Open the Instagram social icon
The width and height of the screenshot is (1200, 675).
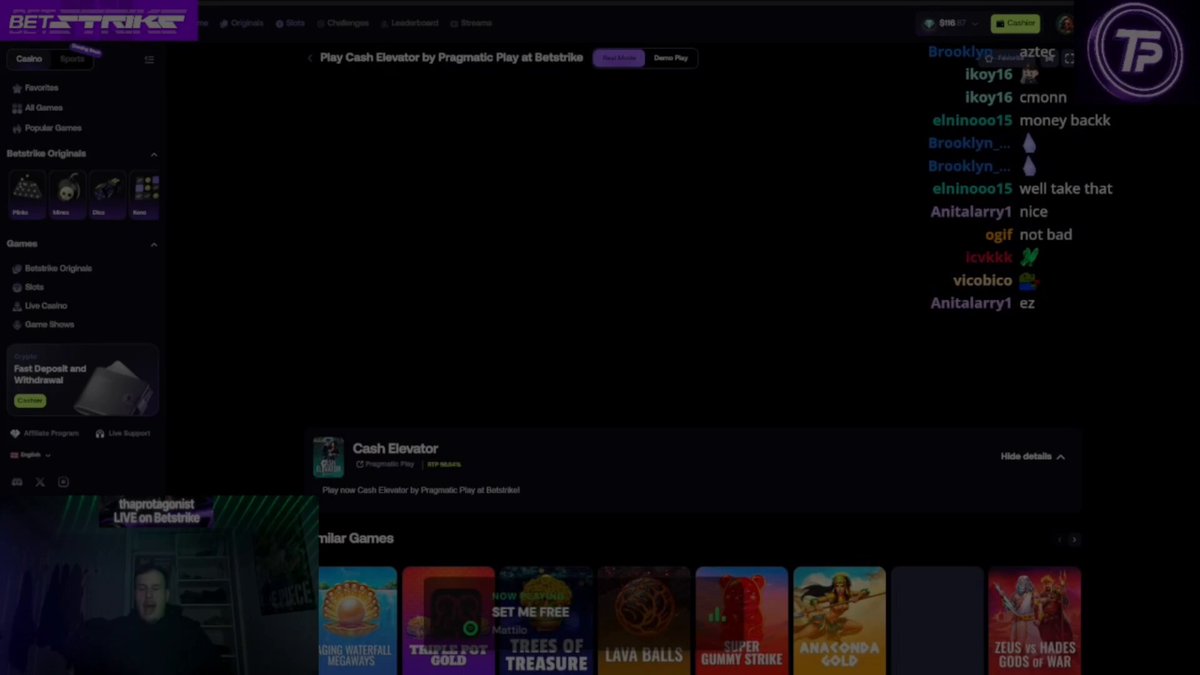click(63, 482)
